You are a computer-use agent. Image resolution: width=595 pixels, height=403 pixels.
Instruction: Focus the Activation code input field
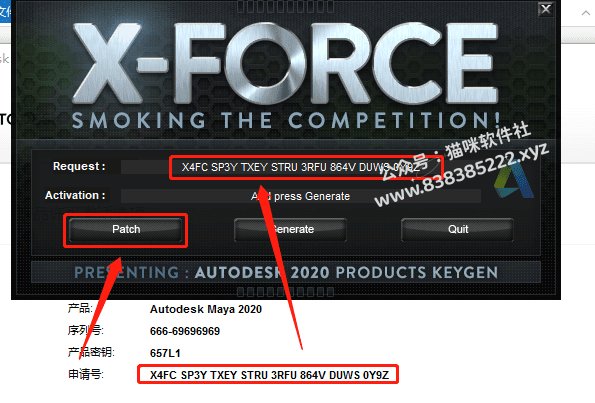click(301, 196)
